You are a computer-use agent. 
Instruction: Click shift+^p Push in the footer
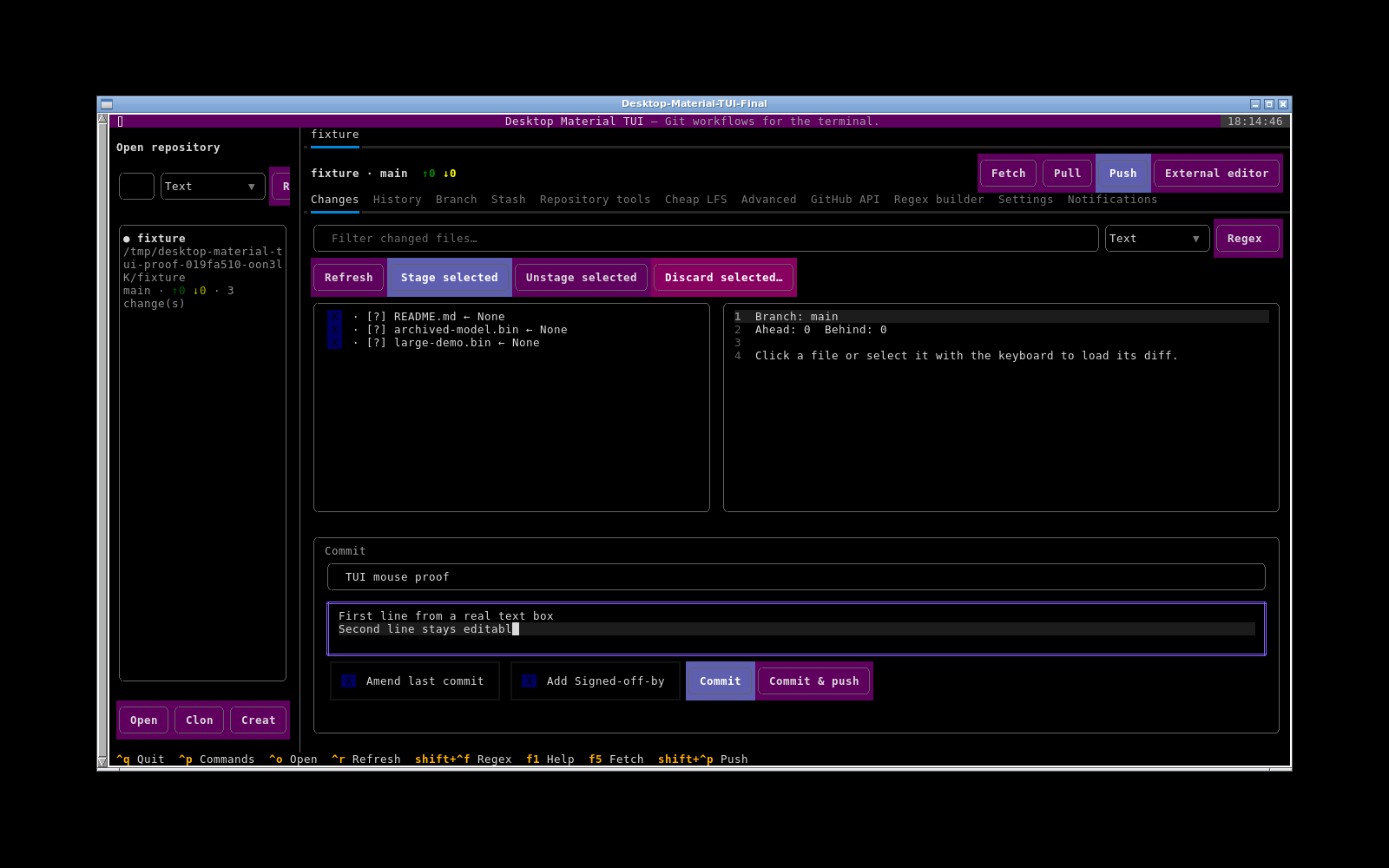click(x=703, y=759)
